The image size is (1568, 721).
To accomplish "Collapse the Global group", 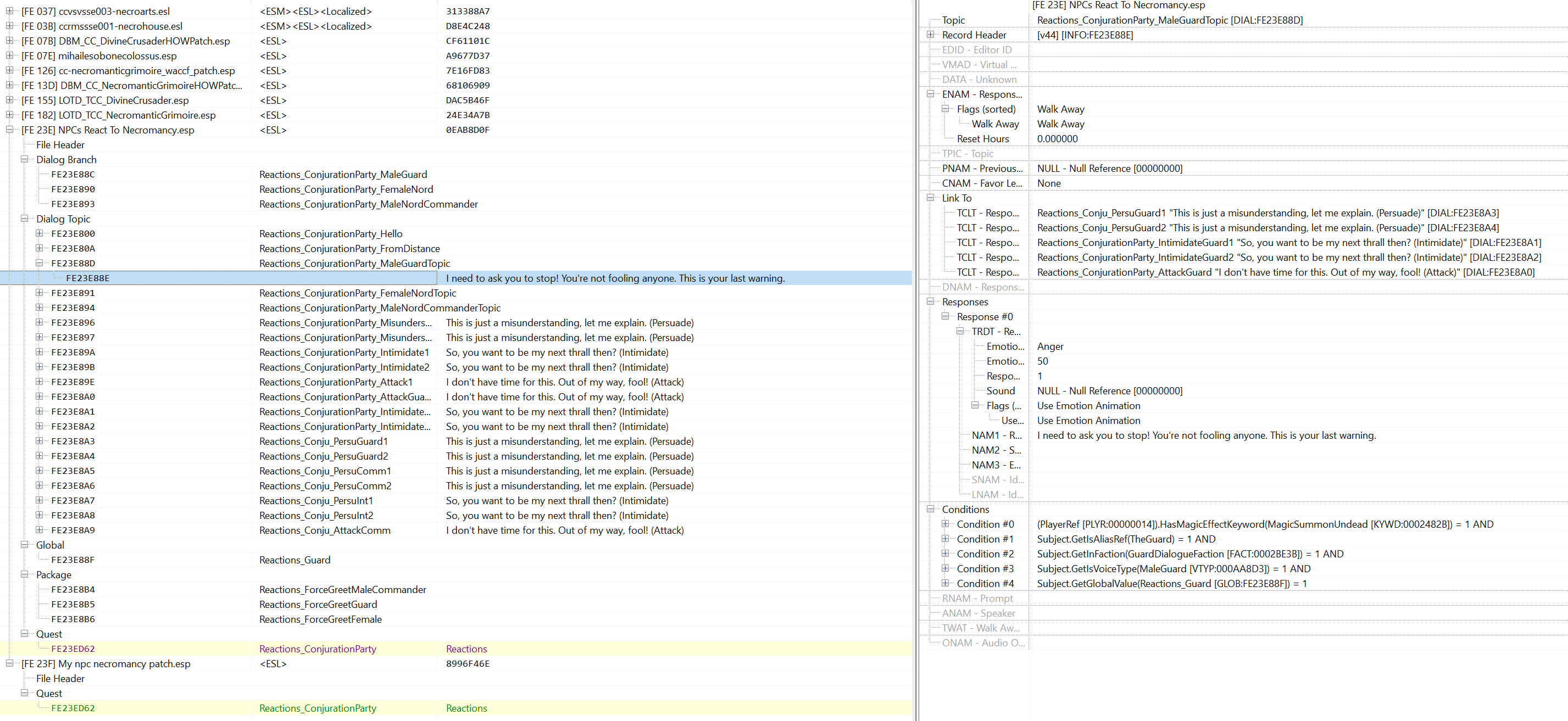I will point(24,545).
